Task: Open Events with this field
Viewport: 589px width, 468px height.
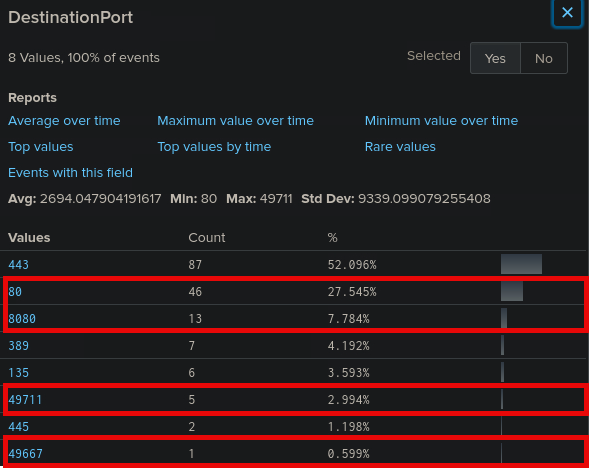Action: pyautogui.click(x=70, y=173)
